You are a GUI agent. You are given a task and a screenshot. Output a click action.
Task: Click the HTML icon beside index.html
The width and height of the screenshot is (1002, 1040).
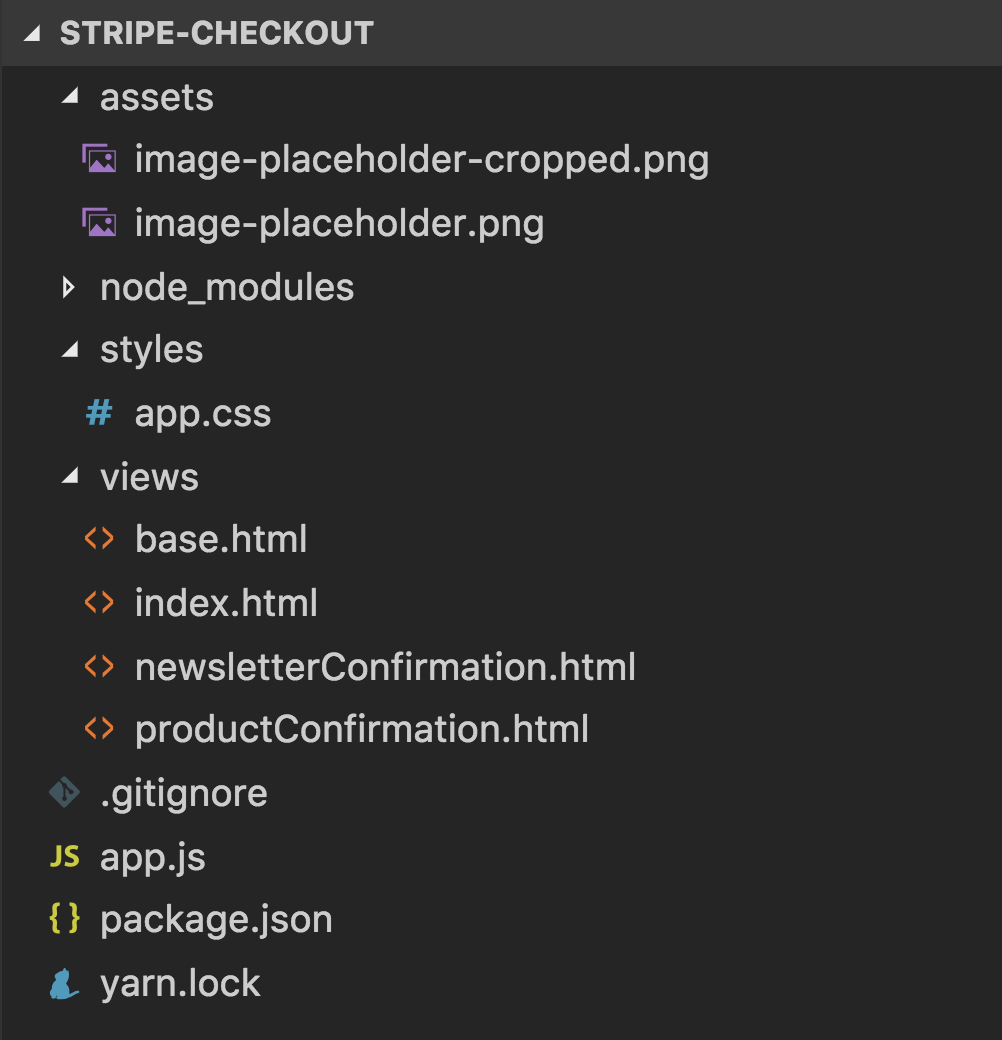tap(99, 602)
